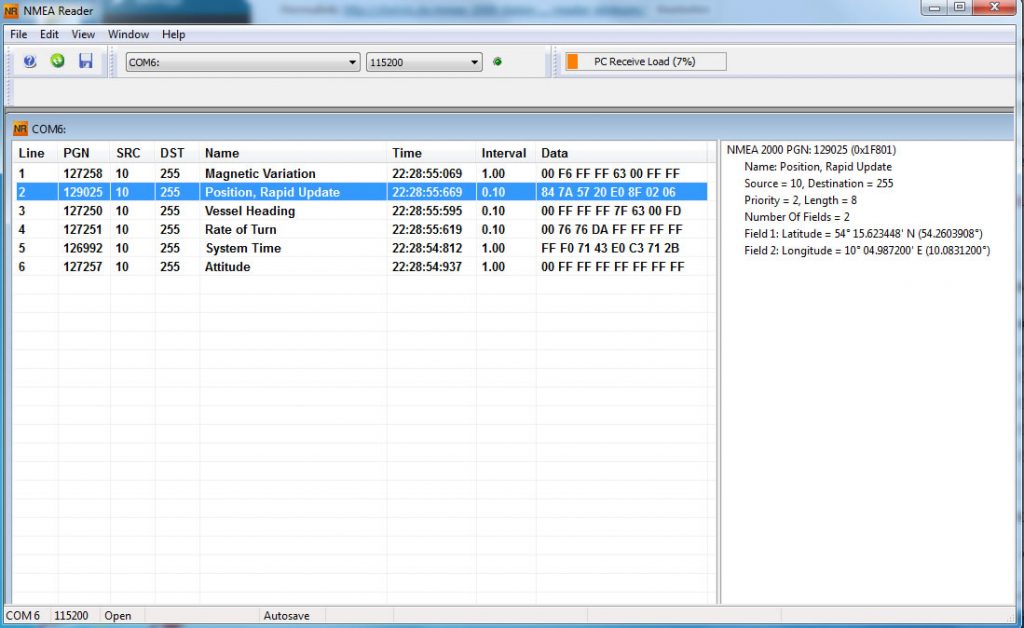1024x628 pixels.
Task: Sort by the Name column header
Action: click(x=293, y=153)
